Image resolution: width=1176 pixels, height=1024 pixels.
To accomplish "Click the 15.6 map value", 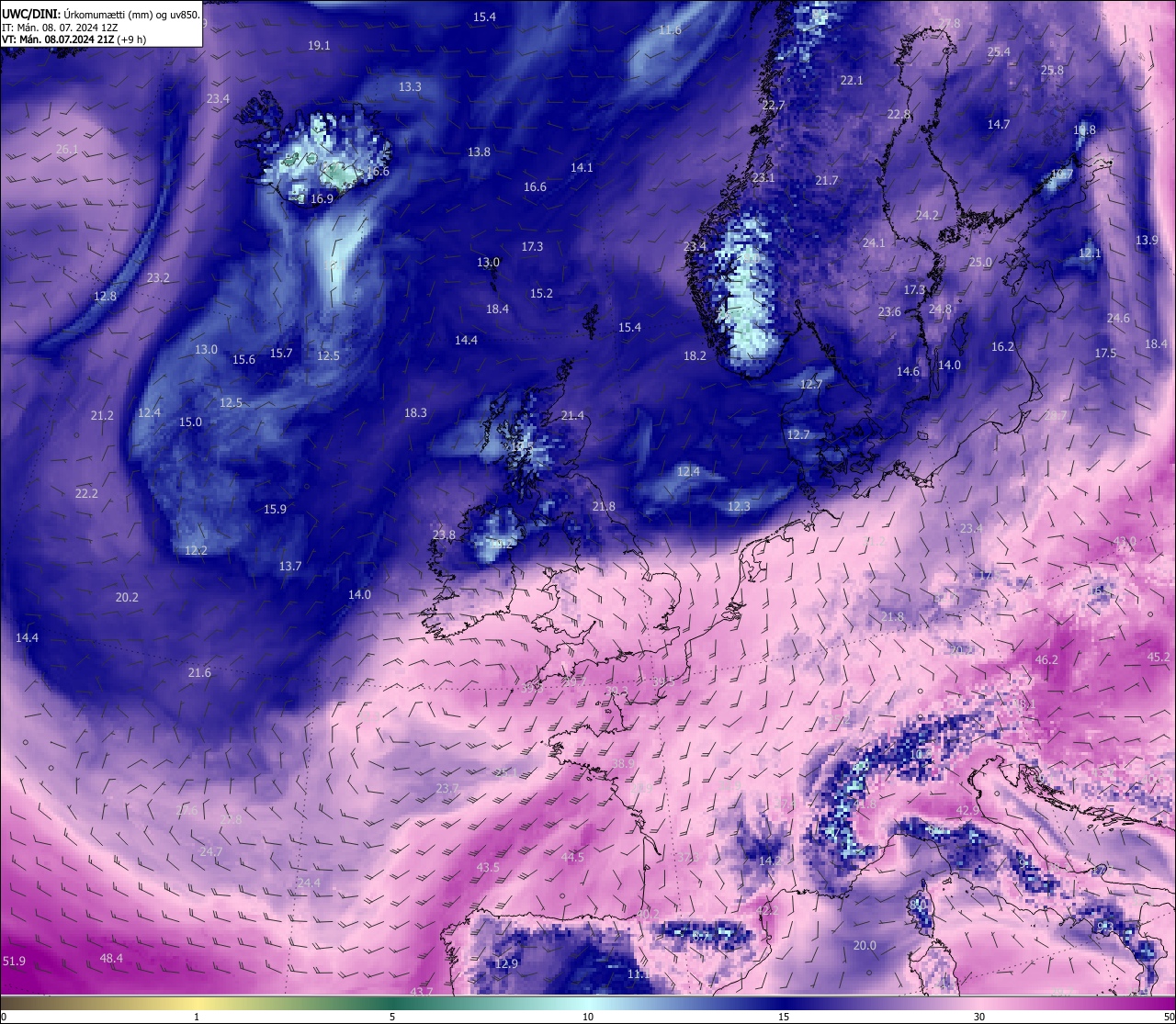I will coord(243,359).
